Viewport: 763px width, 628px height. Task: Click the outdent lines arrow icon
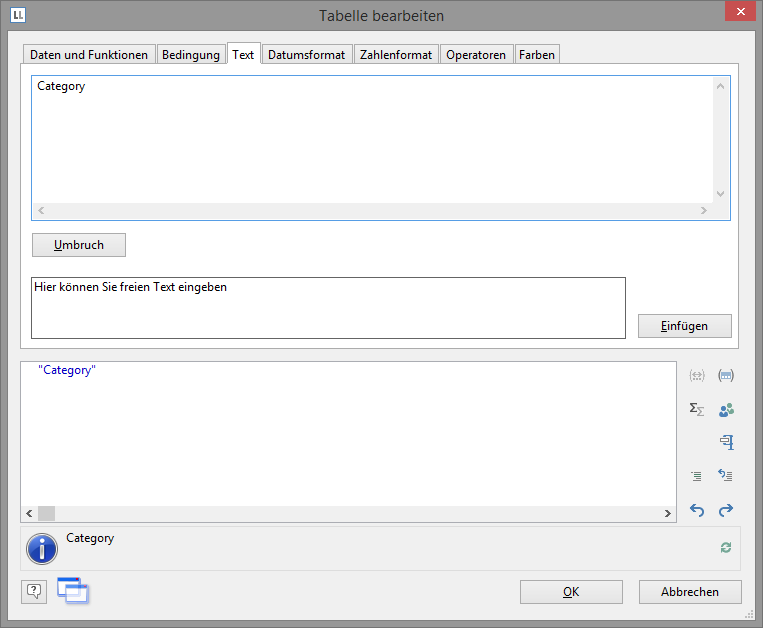(727, 476)
